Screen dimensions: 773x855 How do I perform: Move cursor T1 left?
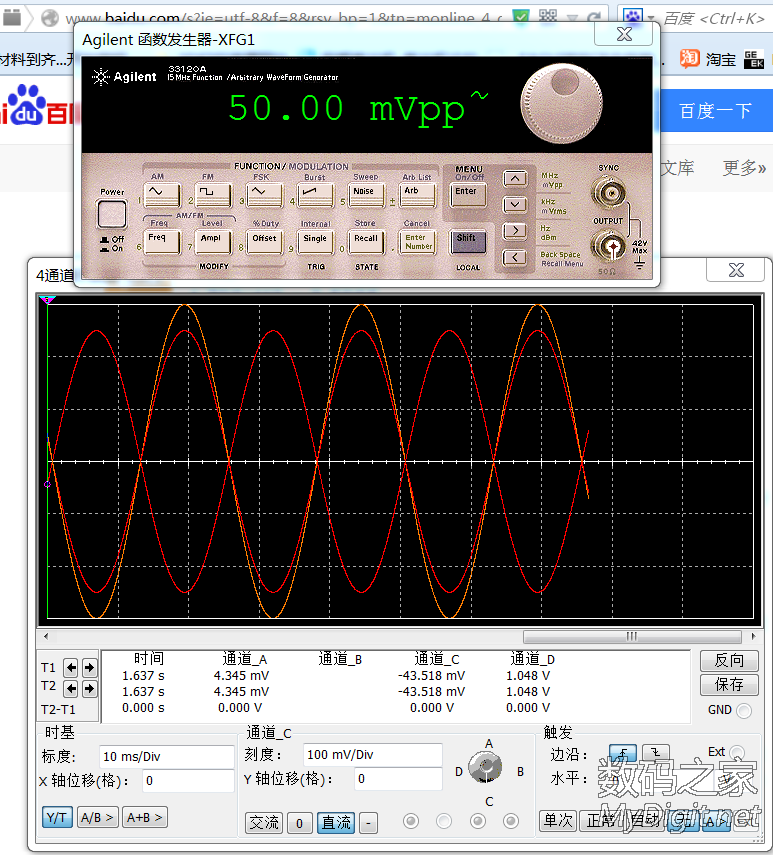70,667
